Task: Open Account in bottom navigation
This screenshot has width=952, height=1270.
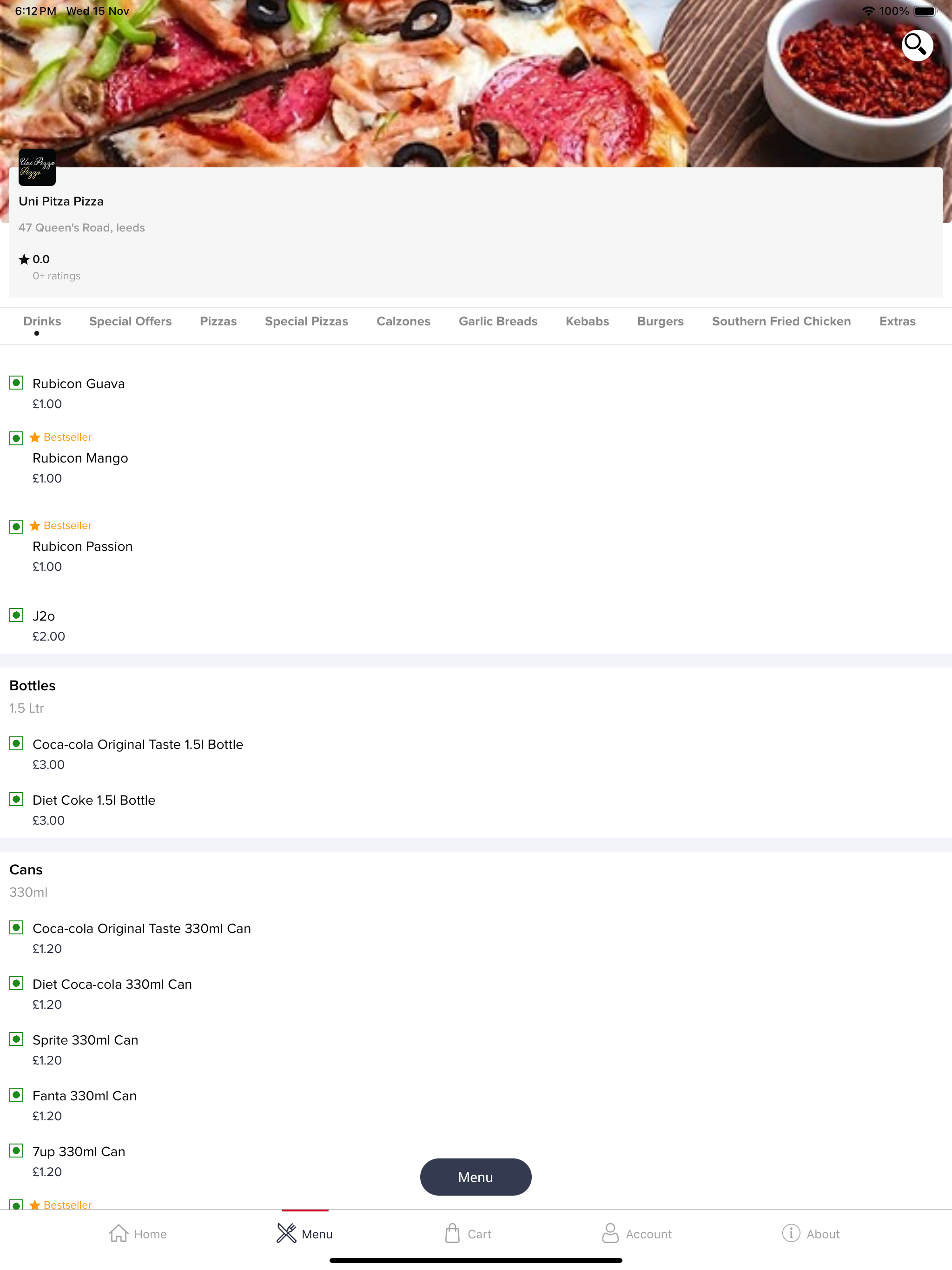Action: 637,1234
